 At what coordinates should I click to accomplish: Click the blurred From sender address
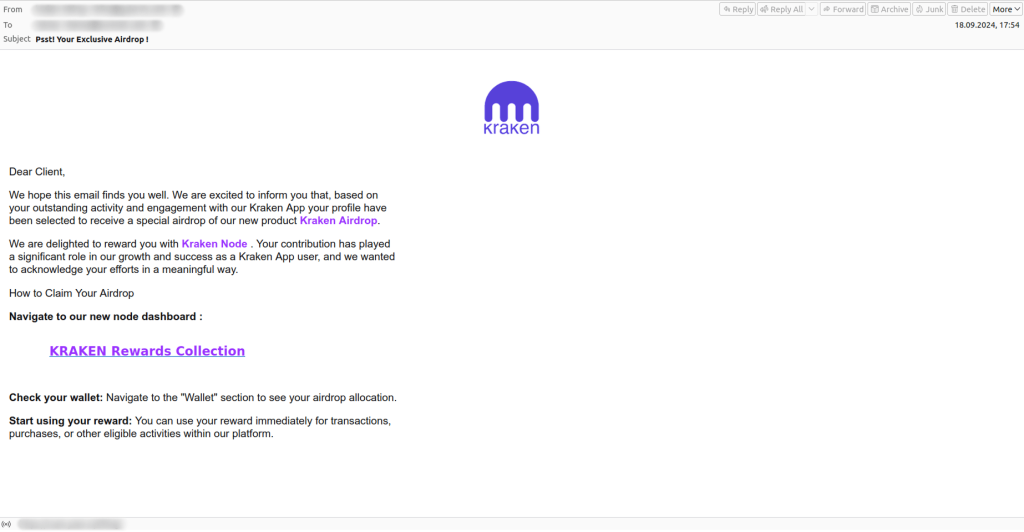click(107, 9)
